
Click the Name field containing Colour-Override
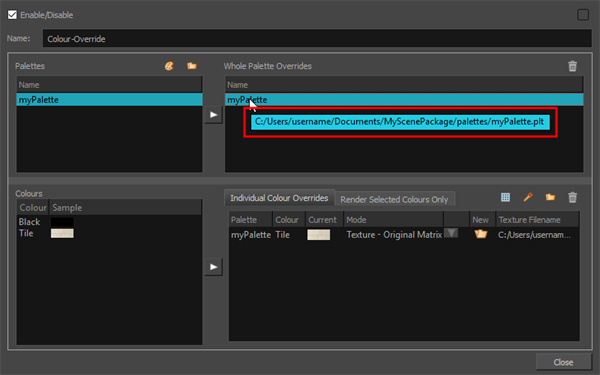click(x=317, y=39)
